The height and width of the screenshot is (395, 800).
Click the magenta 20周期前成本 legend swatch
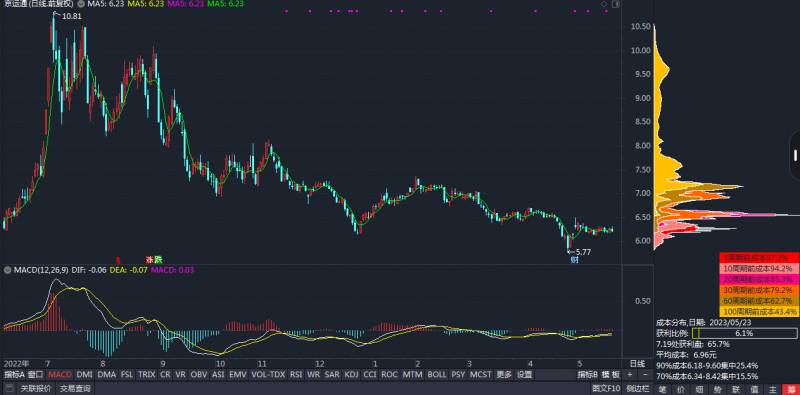[759, 279]
